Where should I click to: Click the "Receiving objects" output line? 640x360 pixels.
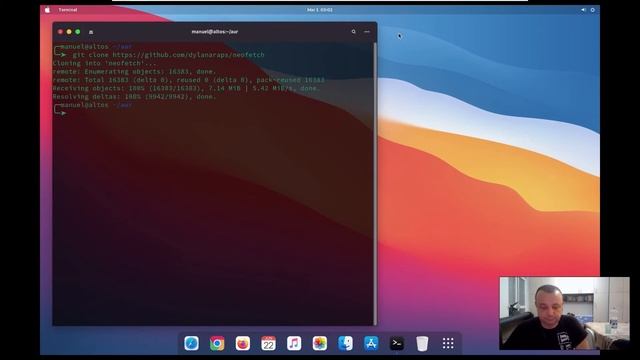[186, 88]
